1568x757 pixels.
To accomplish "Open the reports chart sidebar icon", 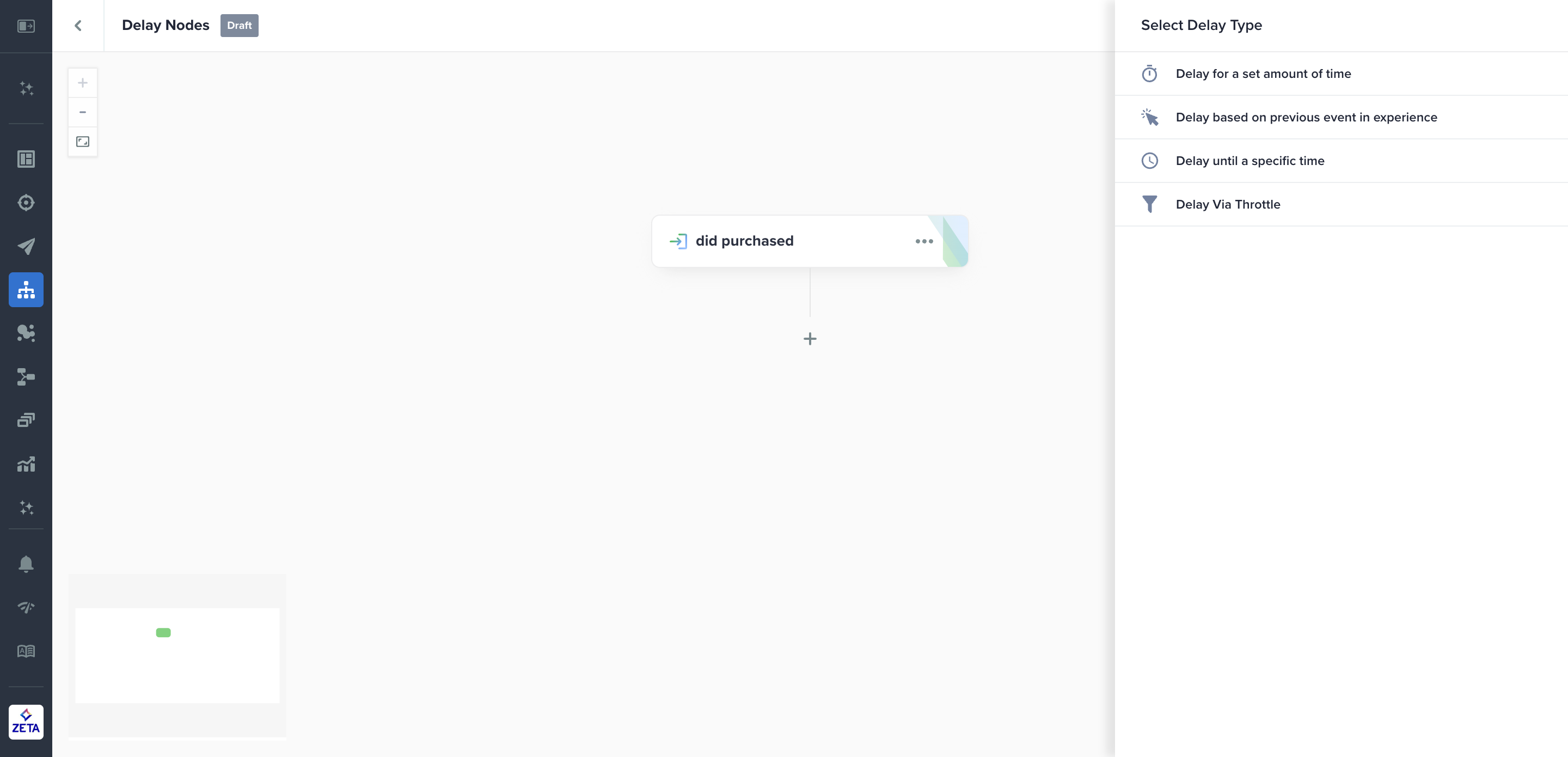I will coord(26,464).
